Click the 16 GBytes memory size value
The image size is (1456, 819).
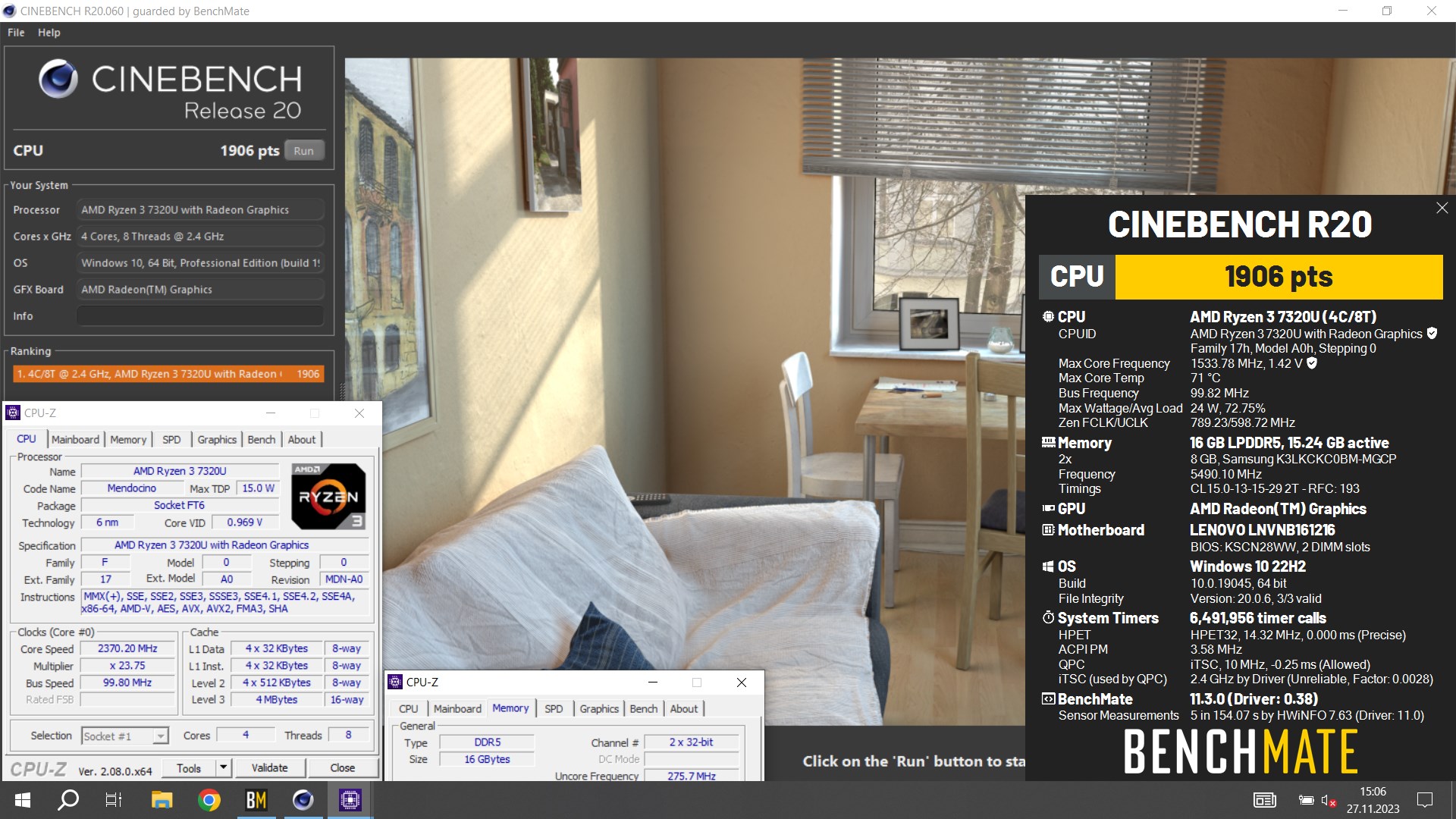point(487,759)
